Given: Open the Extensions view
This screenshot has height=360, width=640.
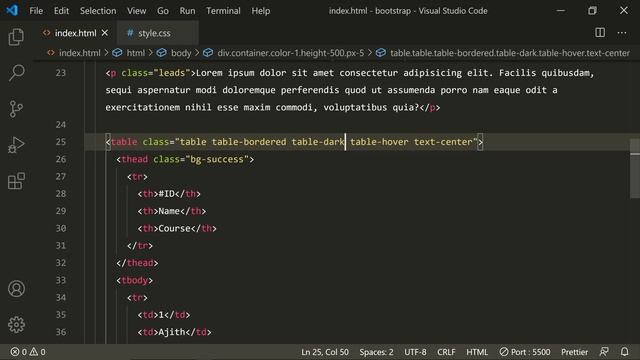Looking at the screenshot, I should click(16, 181).
